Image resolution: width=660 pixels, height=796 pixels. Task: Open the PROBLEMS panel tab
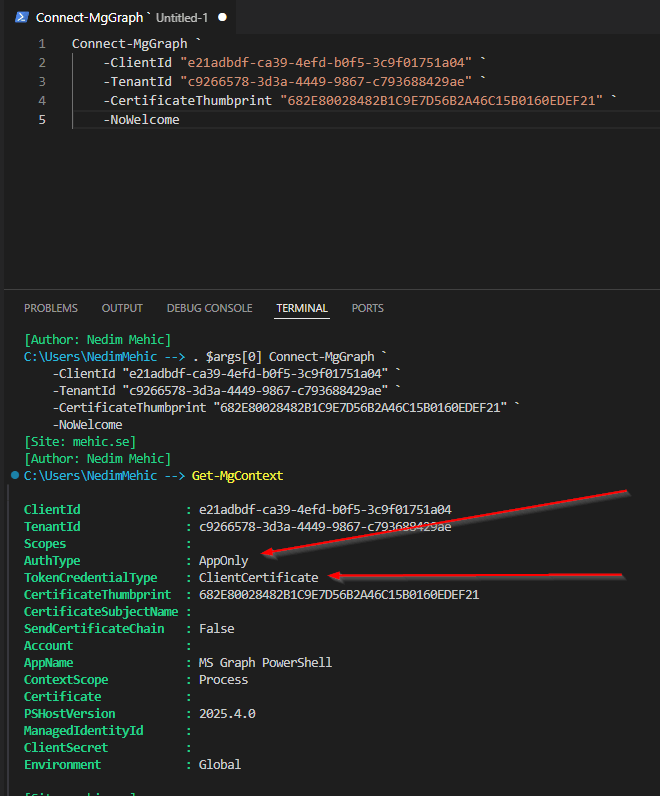click(x=51, y=308)
